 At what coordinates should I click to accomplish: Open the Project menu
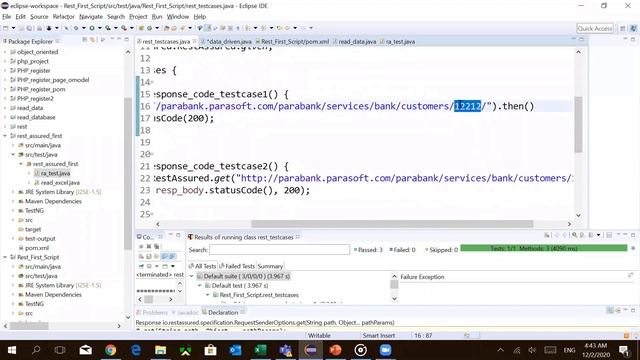click(x=138, y=17)
